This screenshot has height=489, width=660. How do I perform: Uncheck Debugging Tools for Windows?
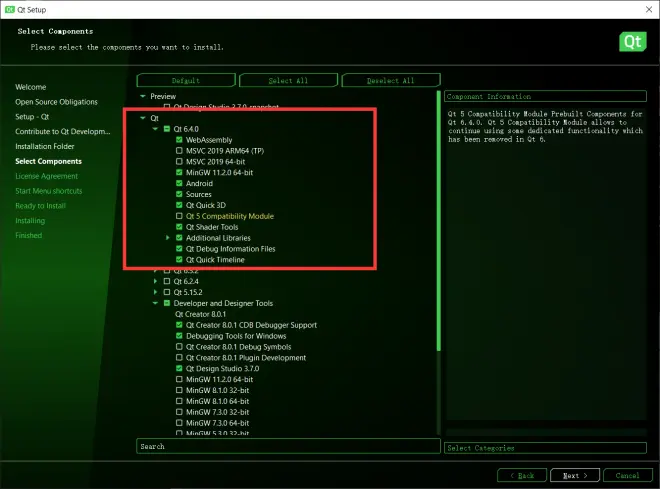(179, 336)
